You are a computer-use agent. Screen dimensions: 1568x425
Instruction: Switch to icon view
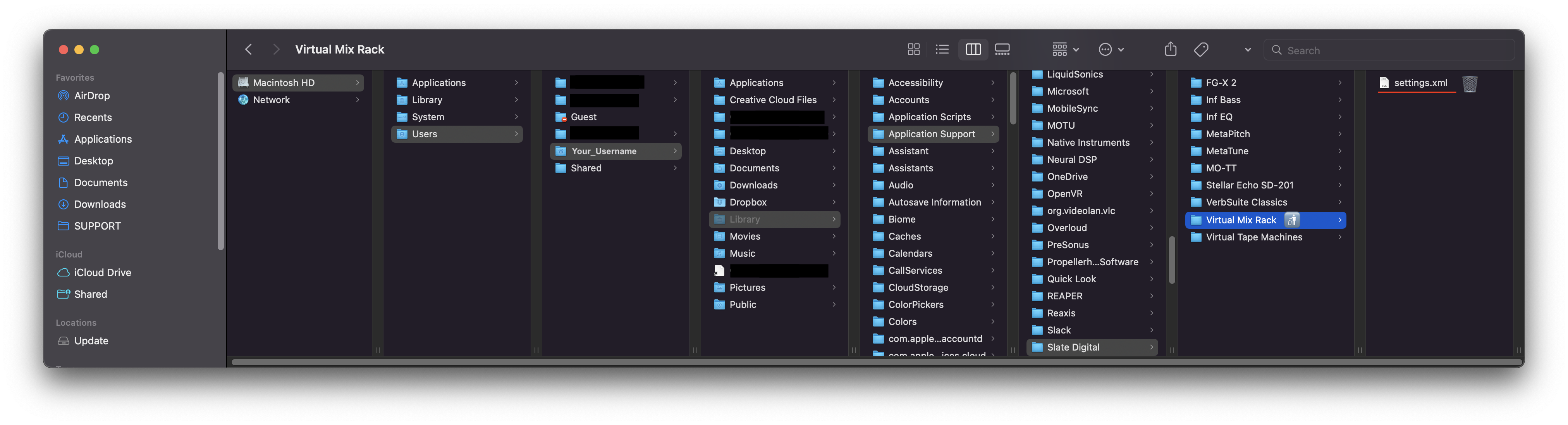click(x=913, y=49)
